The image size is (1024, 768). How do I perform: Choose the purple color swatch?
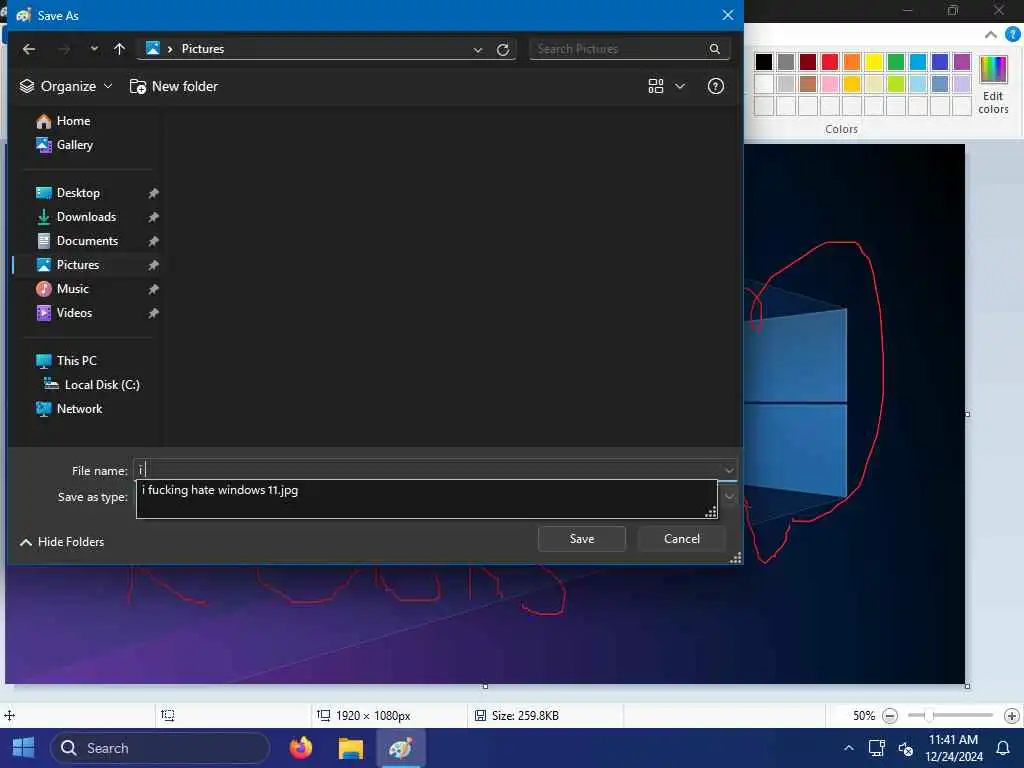click(x=962, y=62)
